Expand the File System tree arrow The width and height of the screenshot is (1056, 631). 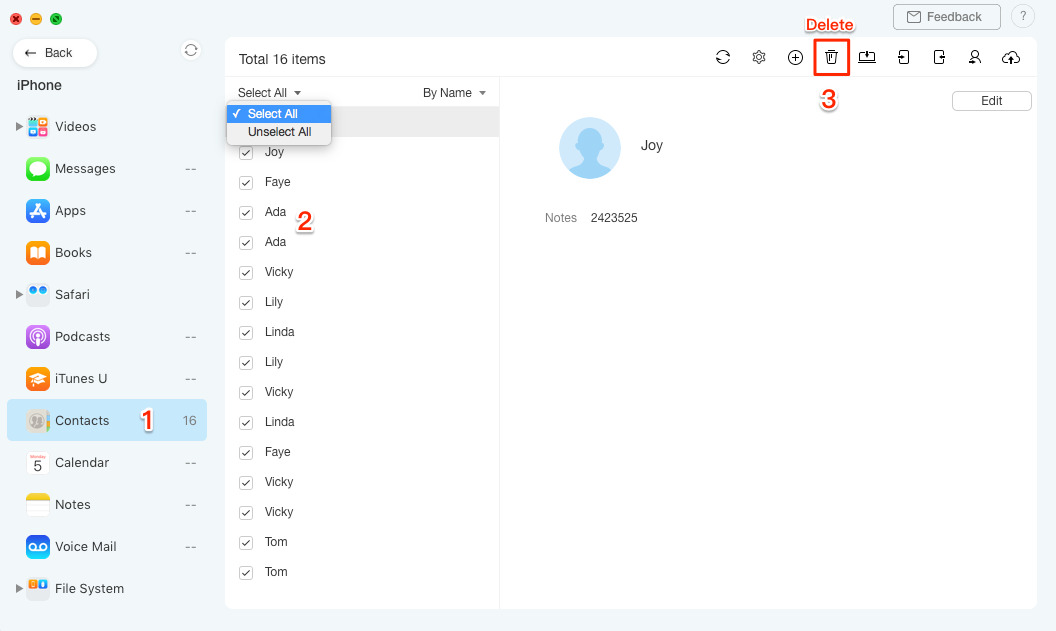click(x=19, y=589)
